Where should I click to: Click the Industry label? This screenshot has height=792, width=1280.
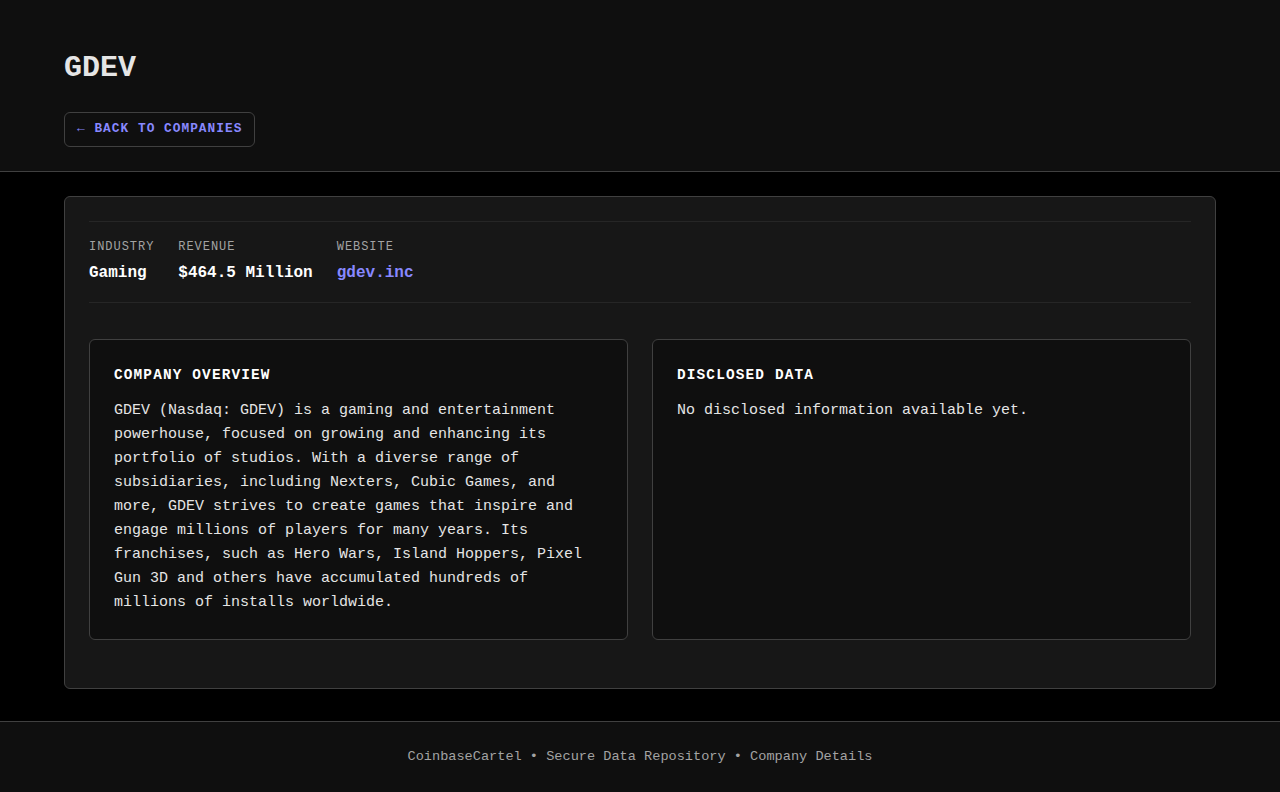pyautogui.click(x=121, y=246)
